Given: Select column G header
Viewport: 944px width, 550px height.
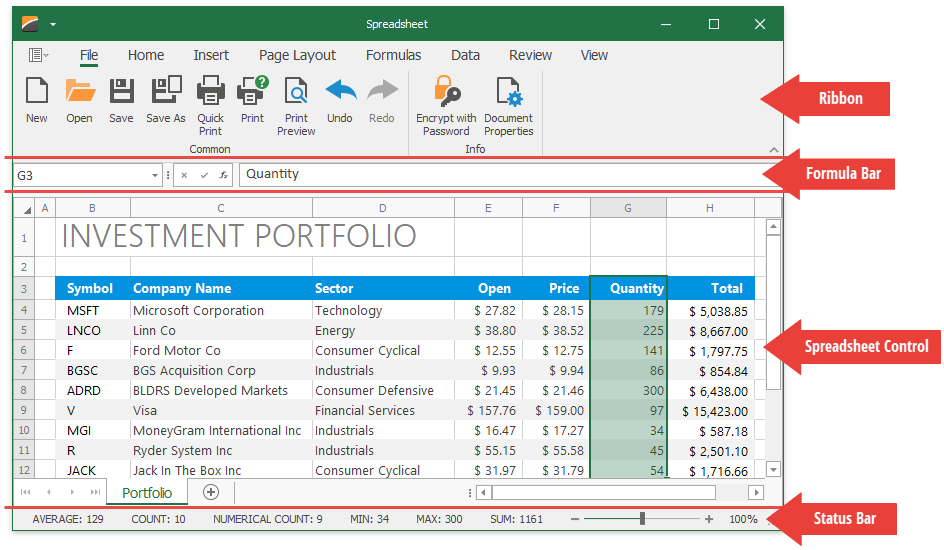Looking at the screenshot, I should (628, 208).
